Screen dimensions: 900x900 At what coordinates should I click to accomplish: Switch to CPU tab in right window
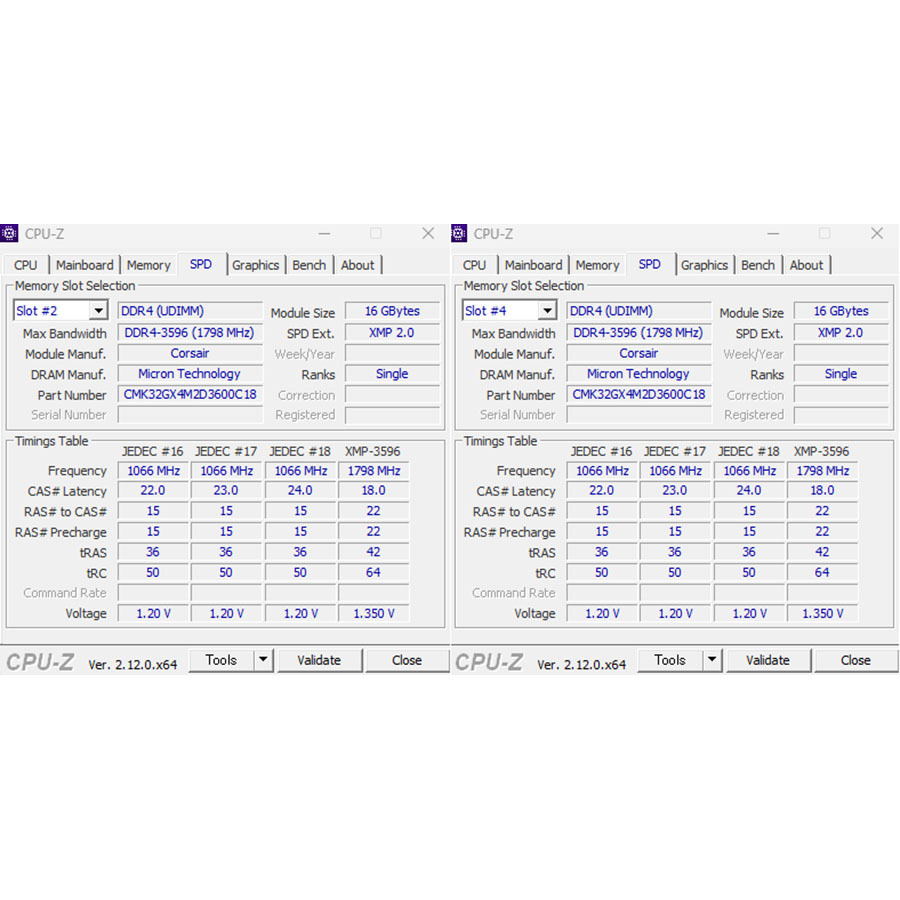click(x=474, y=265)
